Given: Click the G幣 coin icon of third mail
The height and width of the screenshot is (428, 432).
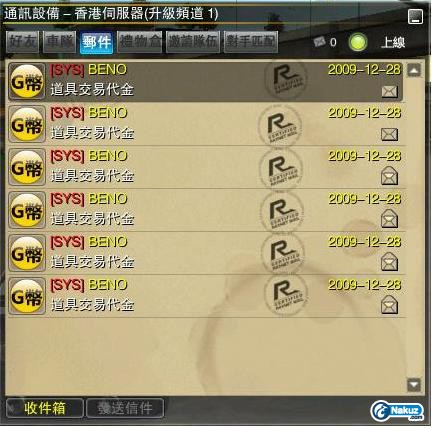Looking at the screenshot, I should click(x=27, y=167).
